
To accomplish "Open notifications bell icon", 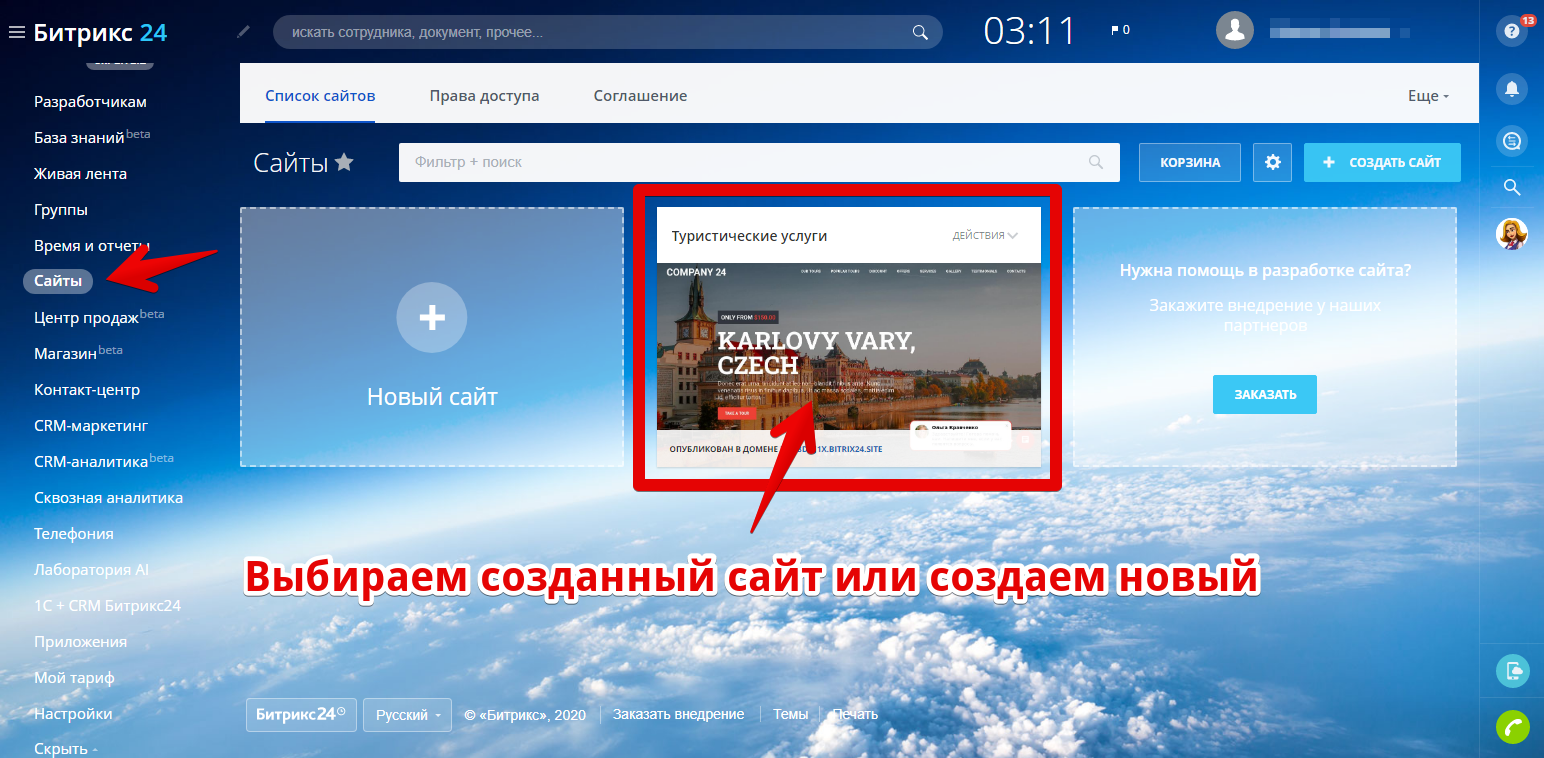I will [x=1512, y=89].
